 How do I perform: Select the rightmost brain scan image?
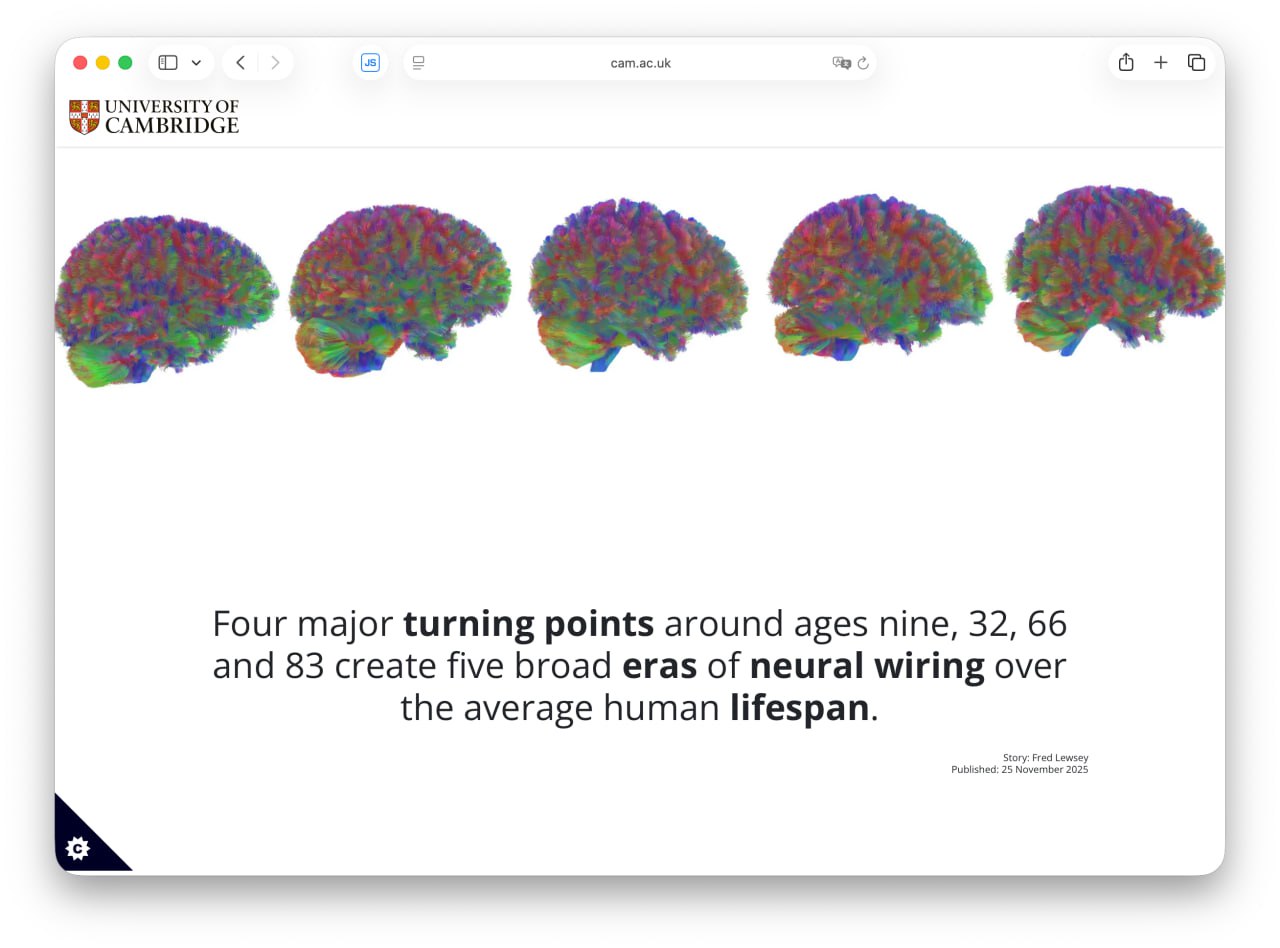[1115, 268]
